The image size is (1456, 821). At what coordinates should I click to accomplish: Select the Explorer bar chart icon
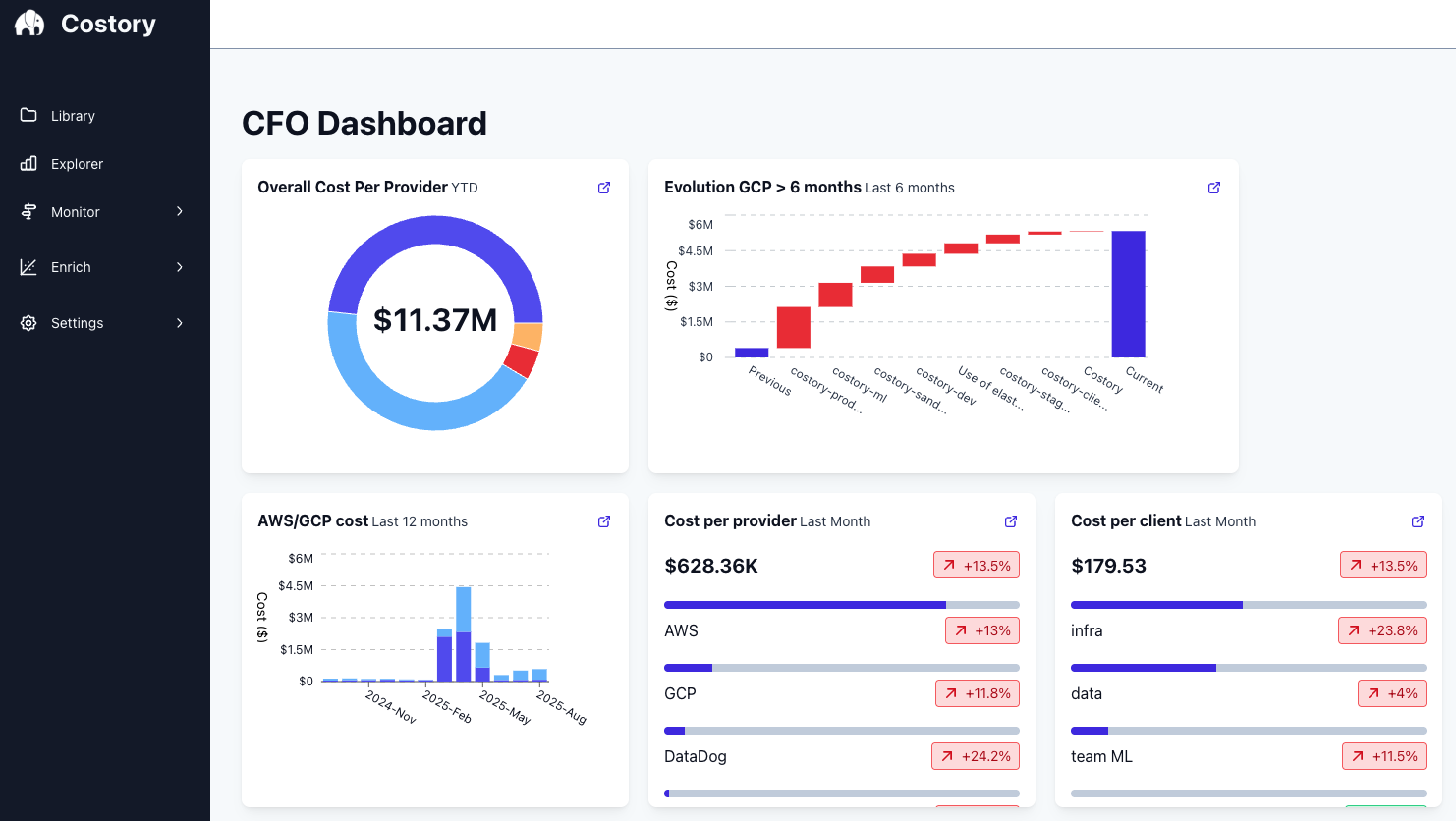pyautogui.click(x=28, y=163)
